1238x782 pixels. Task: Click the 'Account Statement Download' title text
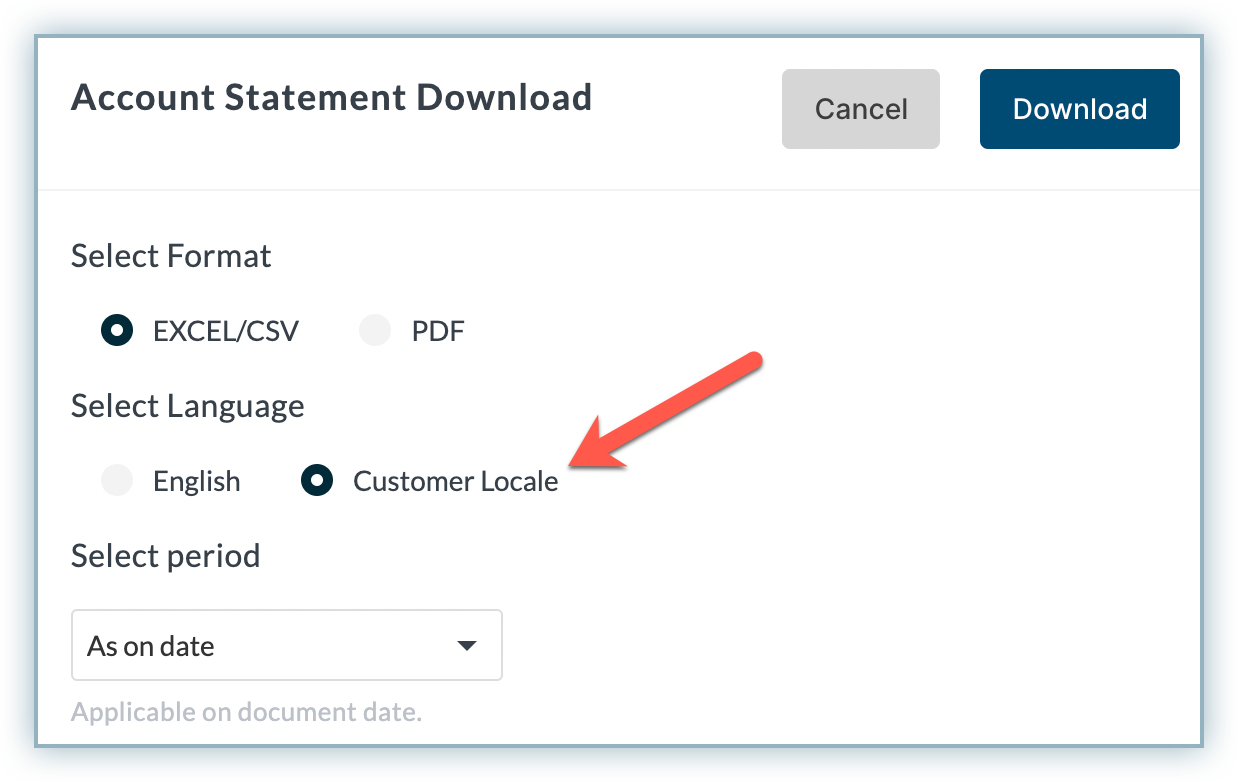coord(332,98)
